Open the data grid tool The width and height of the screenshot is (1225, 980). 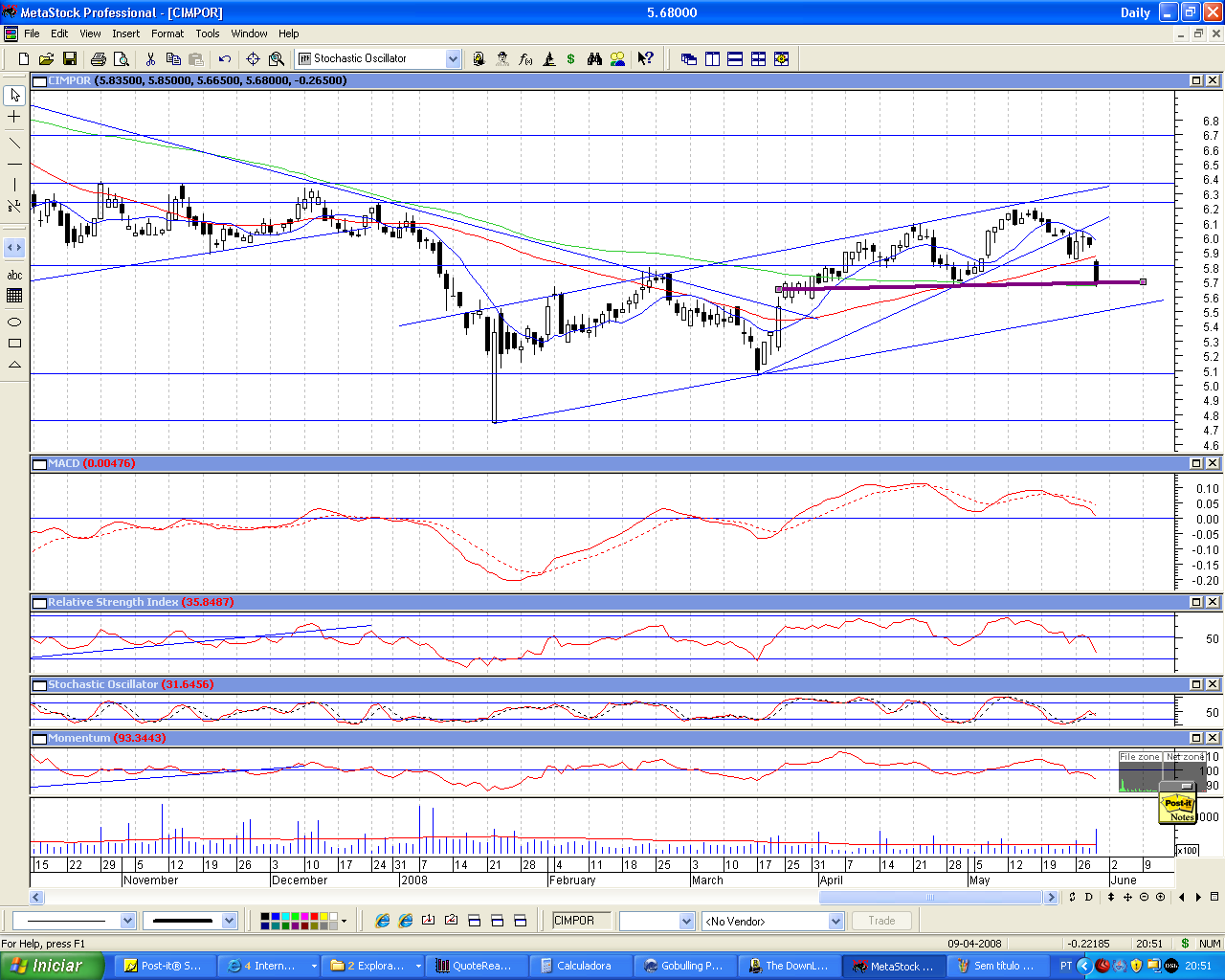[x=14, y=296]
